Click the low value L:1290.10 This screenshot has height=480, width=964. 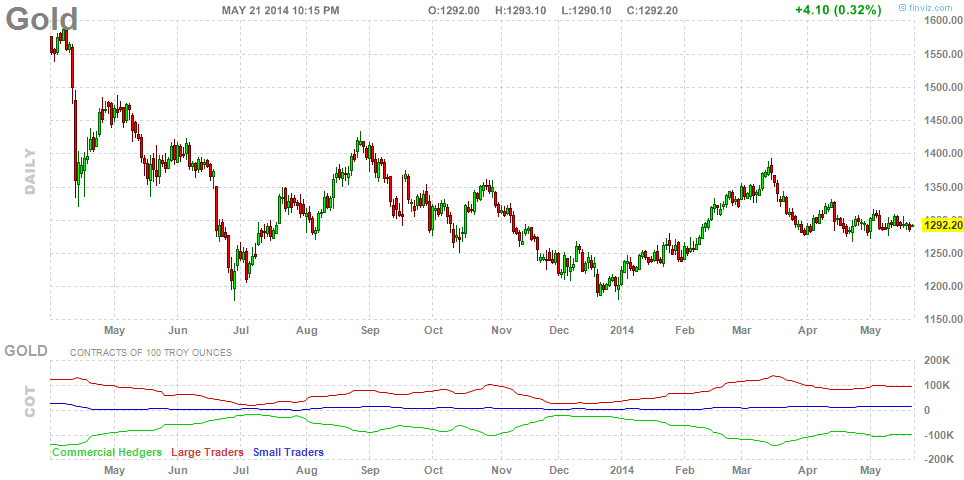pyautogui.click(x=587, y=10)
